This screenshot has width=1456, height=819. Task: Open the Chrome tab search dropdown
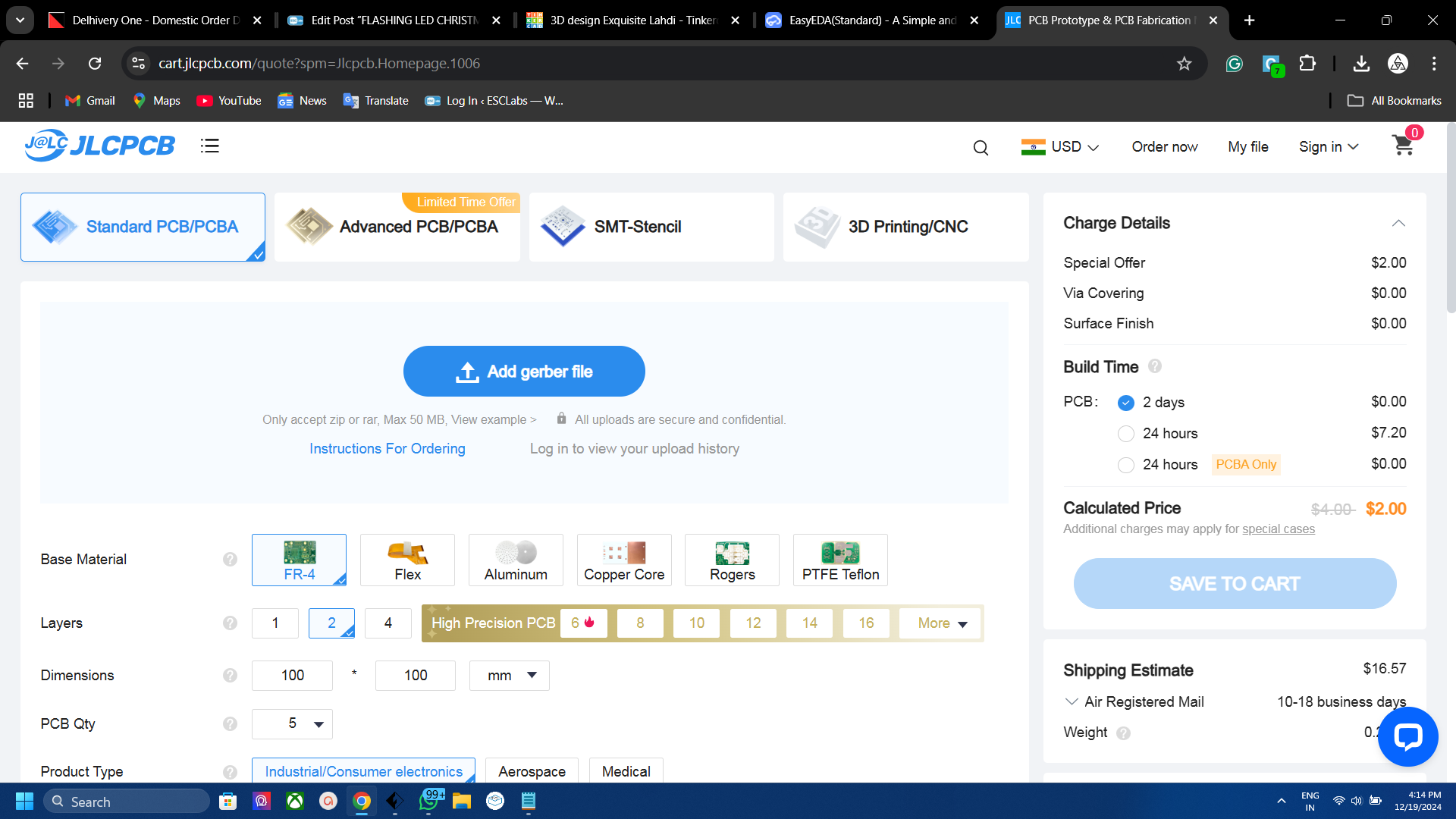[20, 20]
